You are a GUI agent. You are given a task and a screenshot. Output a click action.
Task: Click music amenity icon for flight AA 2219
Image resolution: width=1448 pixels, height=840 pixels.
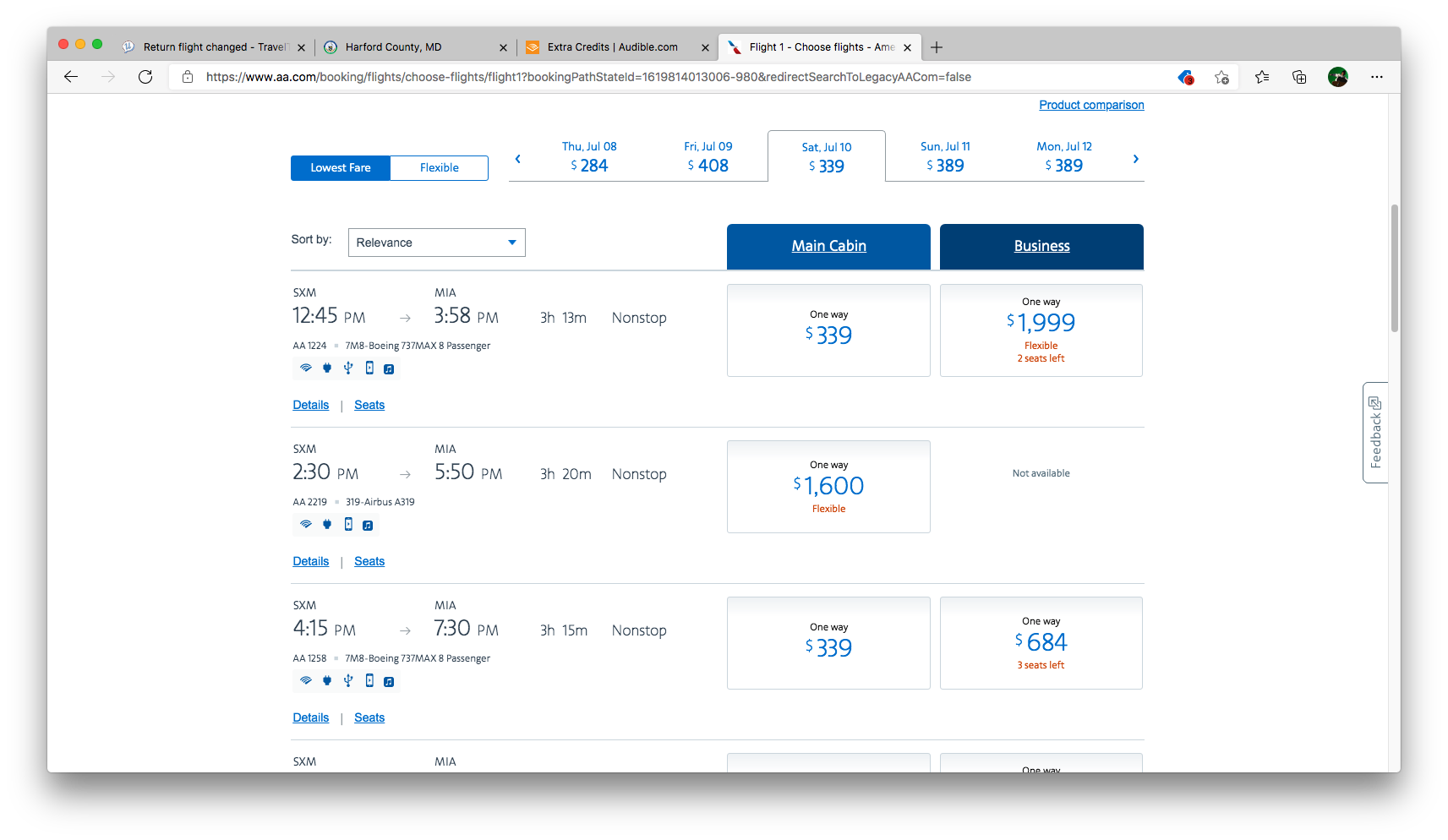coord(368,526)
